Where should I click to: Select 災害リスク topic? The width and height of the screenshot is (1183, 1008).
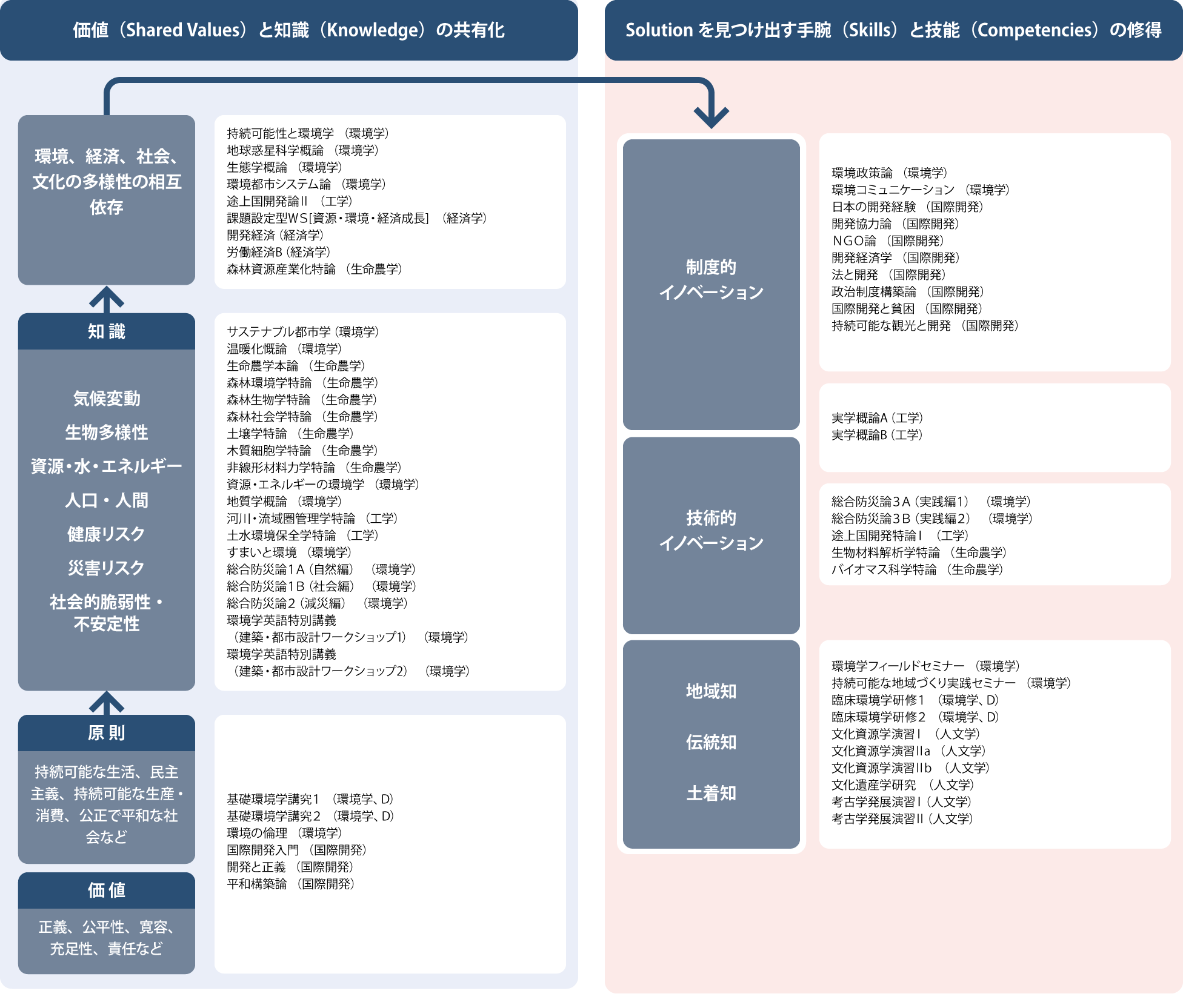pos(107,568)
